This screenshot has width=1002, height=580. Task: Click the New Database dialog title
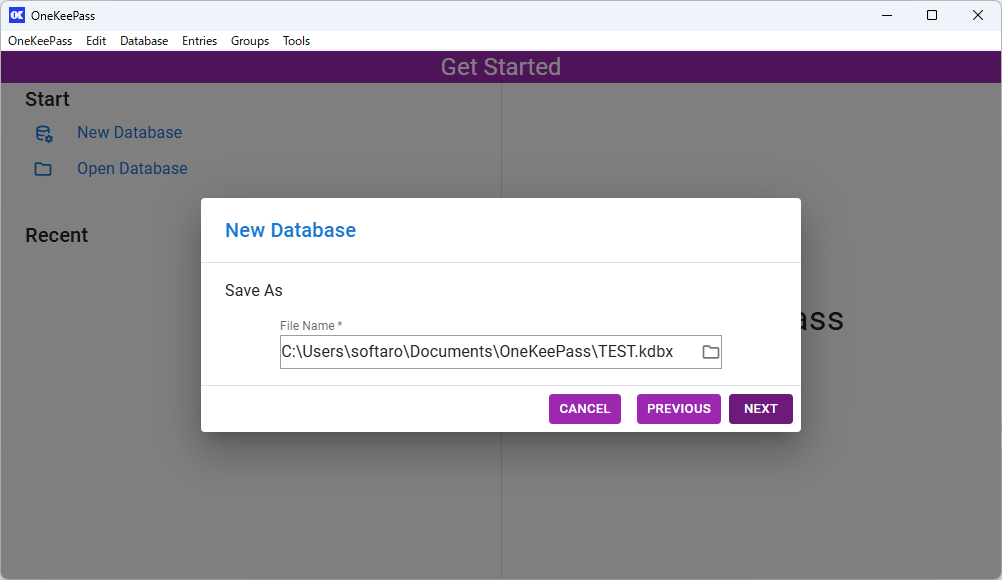[x=290, y=230]
